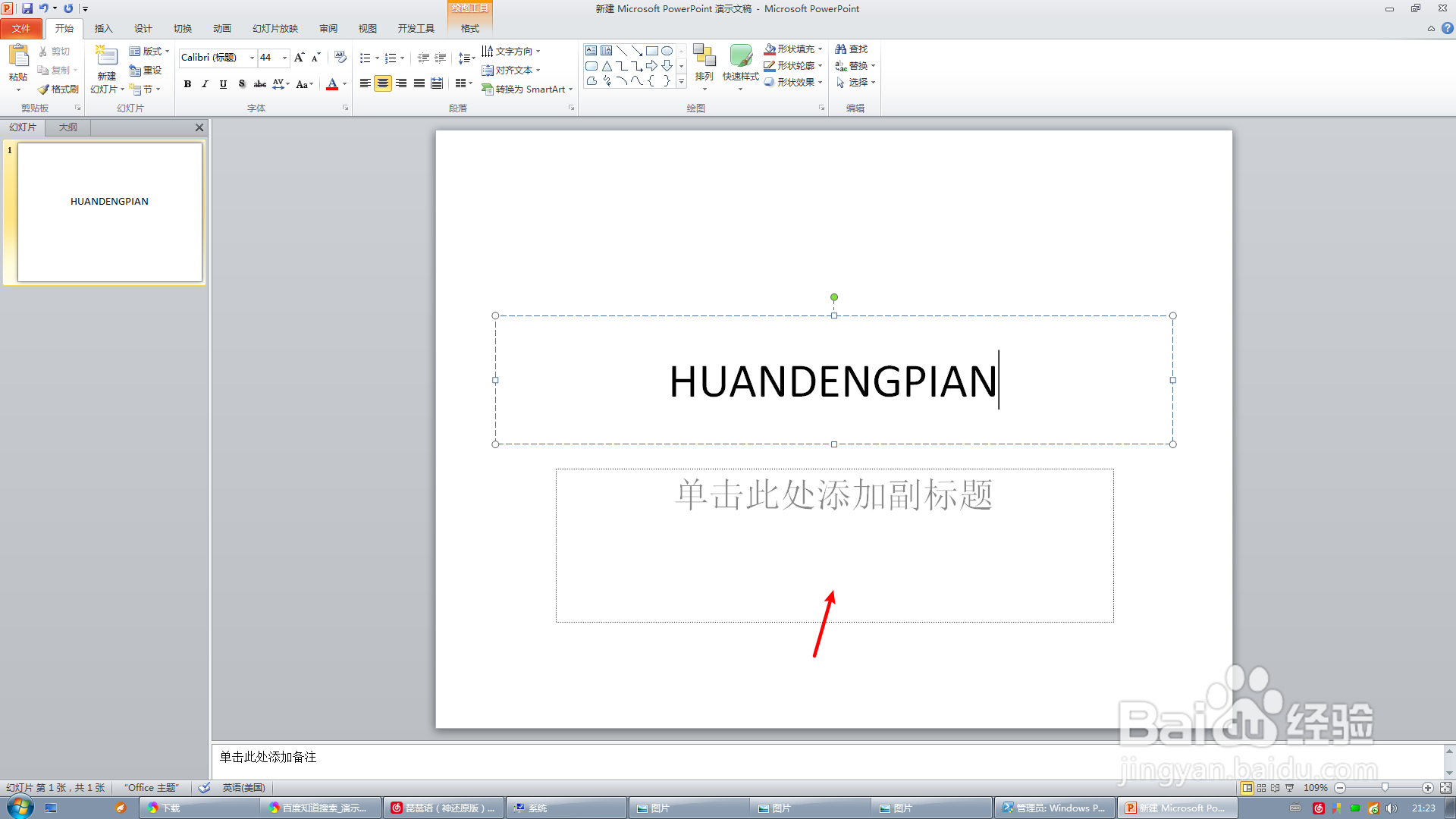This screenshot has width=1456, height=819.
Task: Click the zoom slider handle in status bar
Action: 1385,788
